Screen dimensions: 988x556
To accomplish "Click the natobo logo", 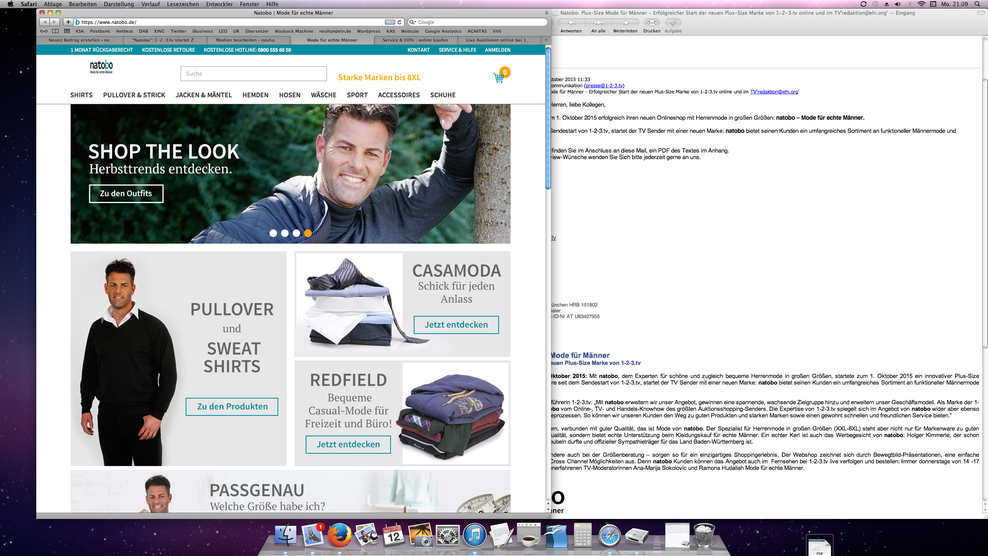I will click(x=101, y=67).
